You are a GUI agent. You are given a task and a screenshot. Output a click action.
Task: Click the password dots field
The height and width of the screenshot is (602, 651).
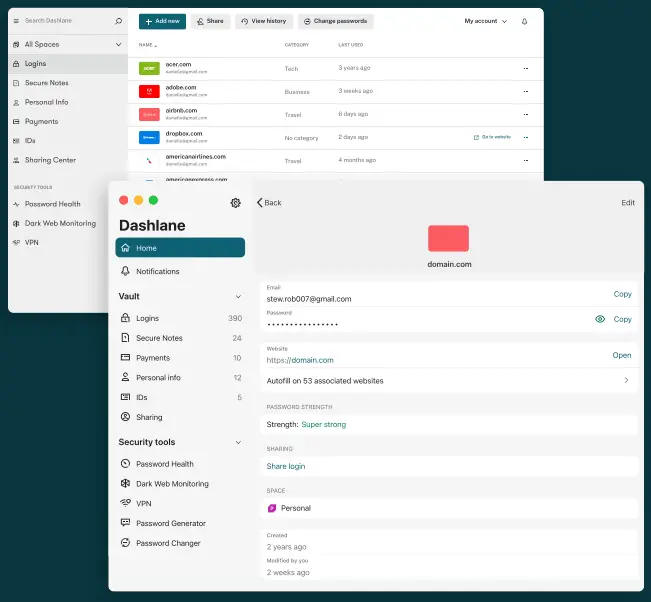point(302,324)
